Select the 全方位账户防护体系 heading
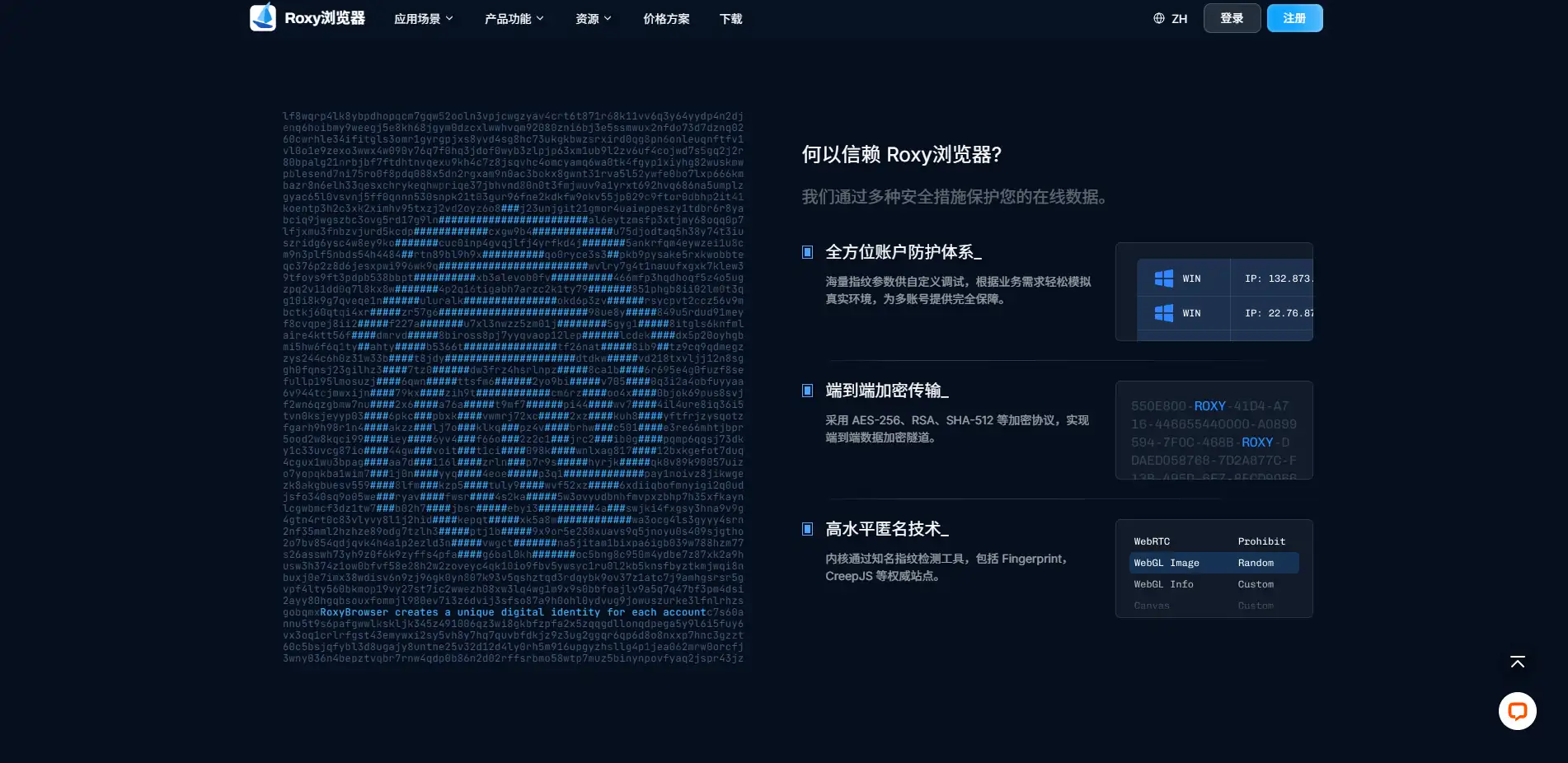Image resolution: width=1568 pixels, height=763 pixels. click(904, 252)
